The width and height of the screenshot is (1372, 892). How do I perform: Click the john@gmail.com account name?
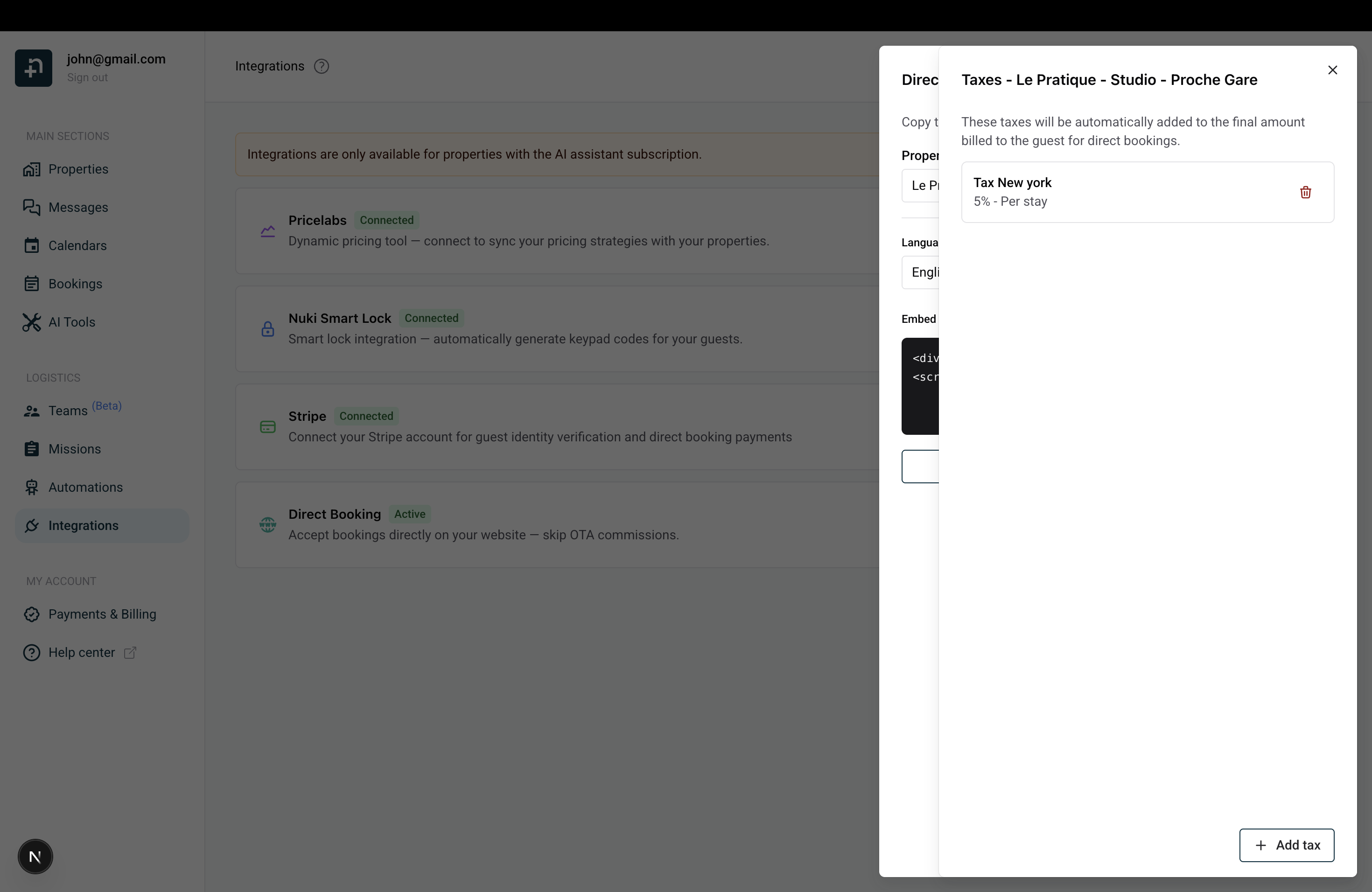pyautogui.click(x=116, y=59)
